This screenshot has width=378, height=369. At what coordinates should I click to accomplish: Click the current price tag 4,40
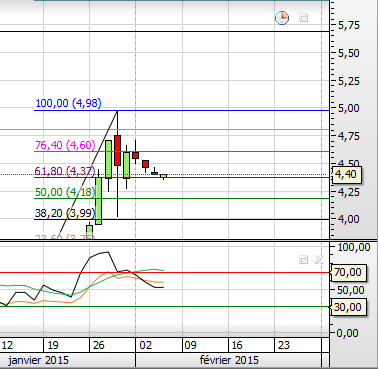[346, 174]
